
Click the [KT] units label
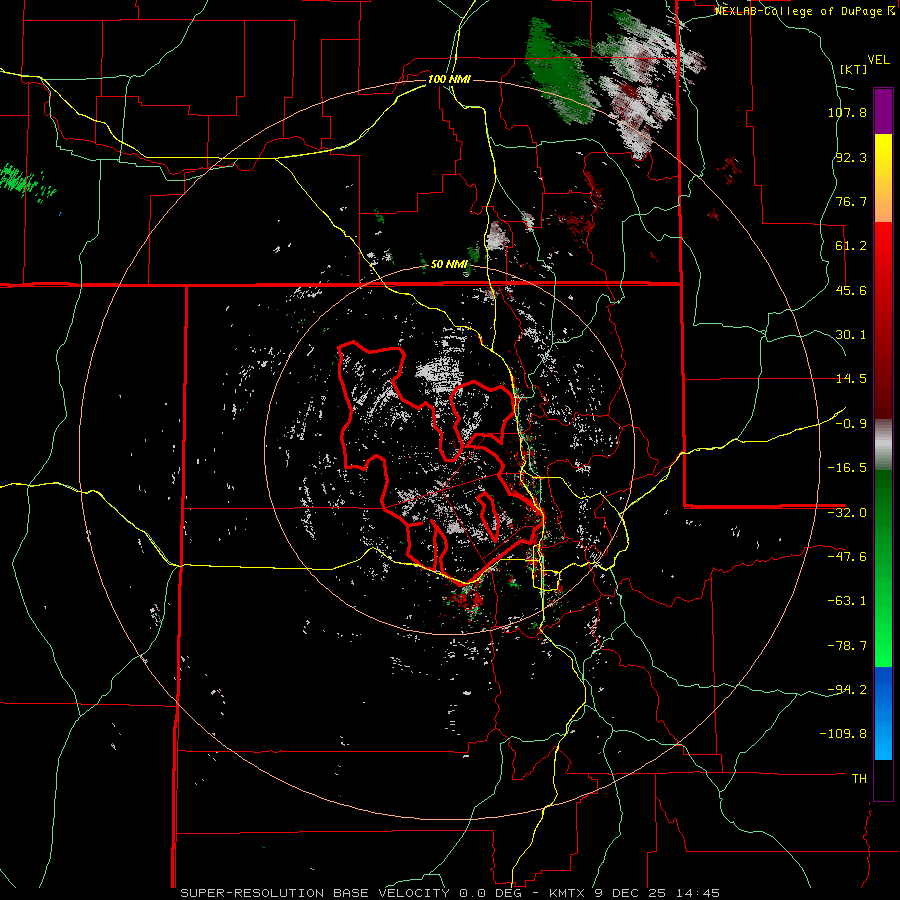point(853,69)
